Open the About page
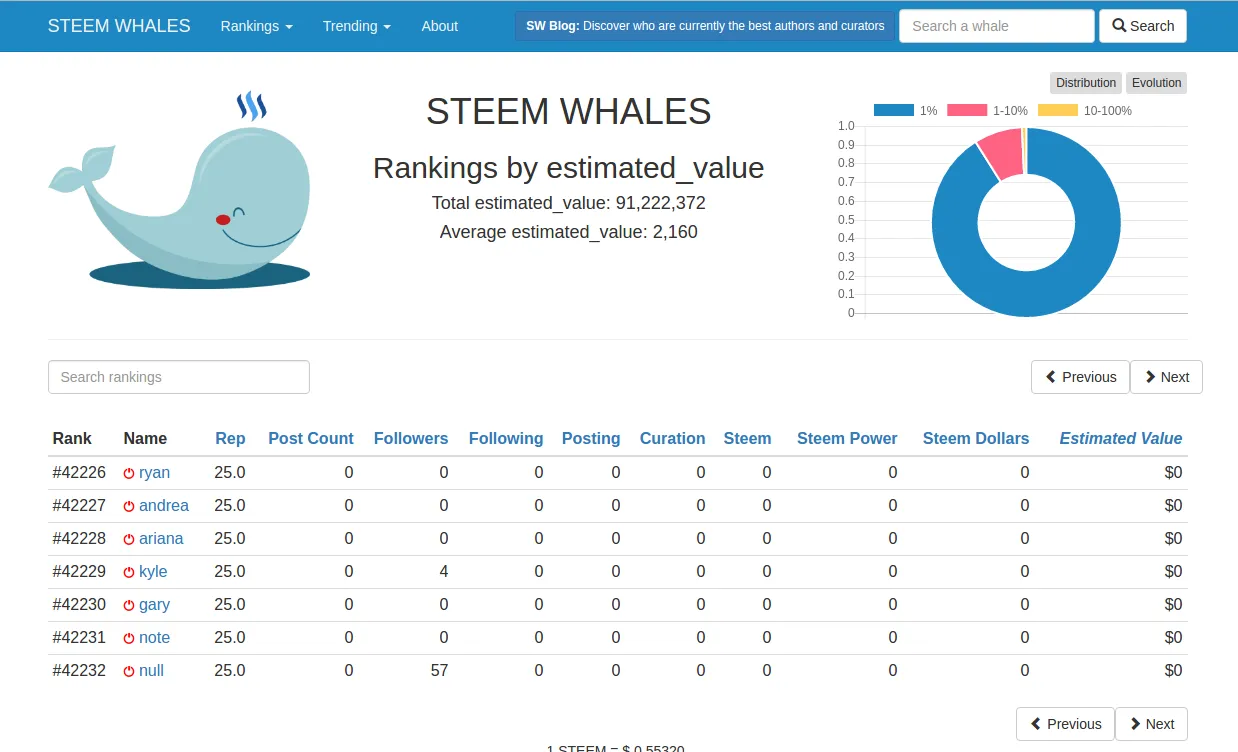 tap(439, 26)
